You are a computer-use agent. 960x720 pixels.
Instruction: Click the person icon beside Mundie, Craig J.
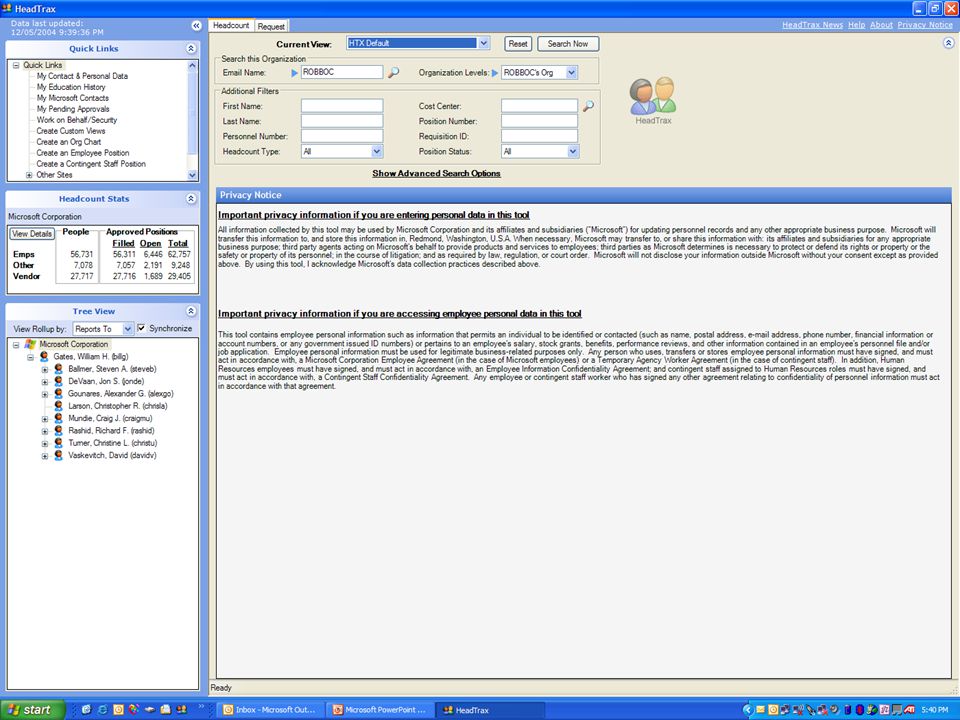[59, 418]
